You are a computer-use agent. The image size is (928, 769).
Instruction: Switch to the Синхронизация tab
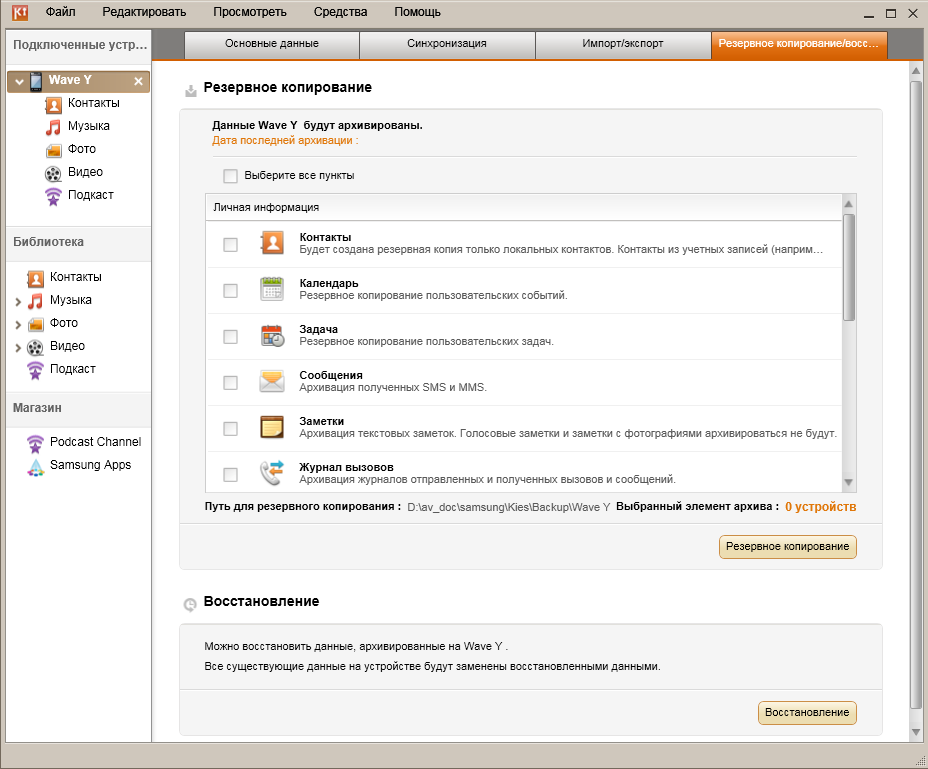(x=446, y=44)
